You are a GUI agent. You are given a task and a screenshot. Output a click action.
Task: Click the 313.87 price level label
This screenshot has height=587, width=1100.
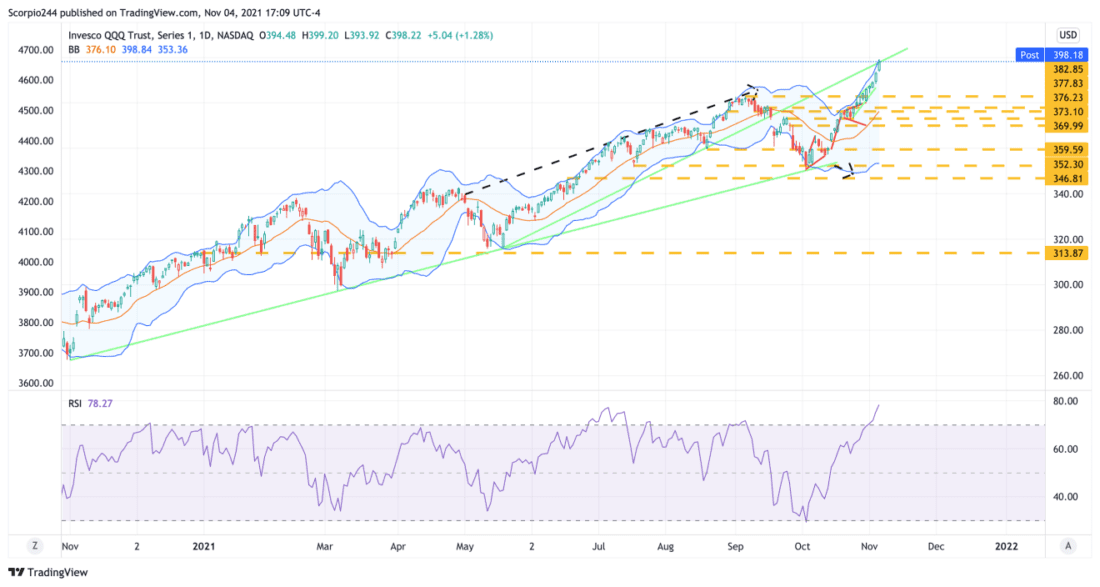coord(1068,253)
